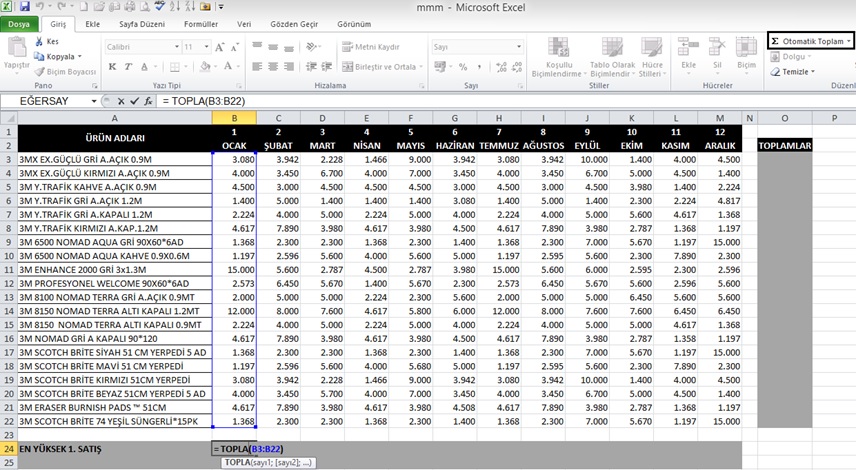Image resolution: width=856 pixels, height=470 pixels.
Task: Sort ascending A to Z icon
Action: click(175, 7)
